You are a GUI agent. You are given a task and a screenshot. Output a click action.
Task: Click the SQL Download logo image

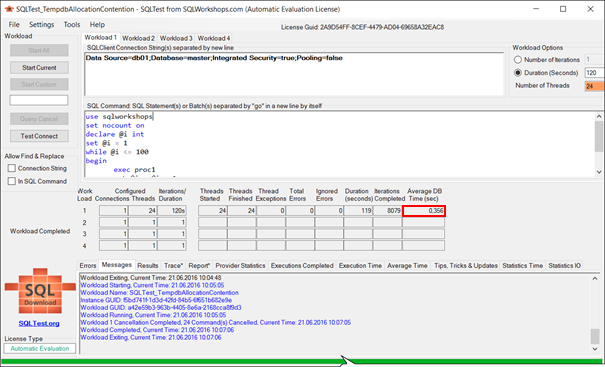pos(40,291)
